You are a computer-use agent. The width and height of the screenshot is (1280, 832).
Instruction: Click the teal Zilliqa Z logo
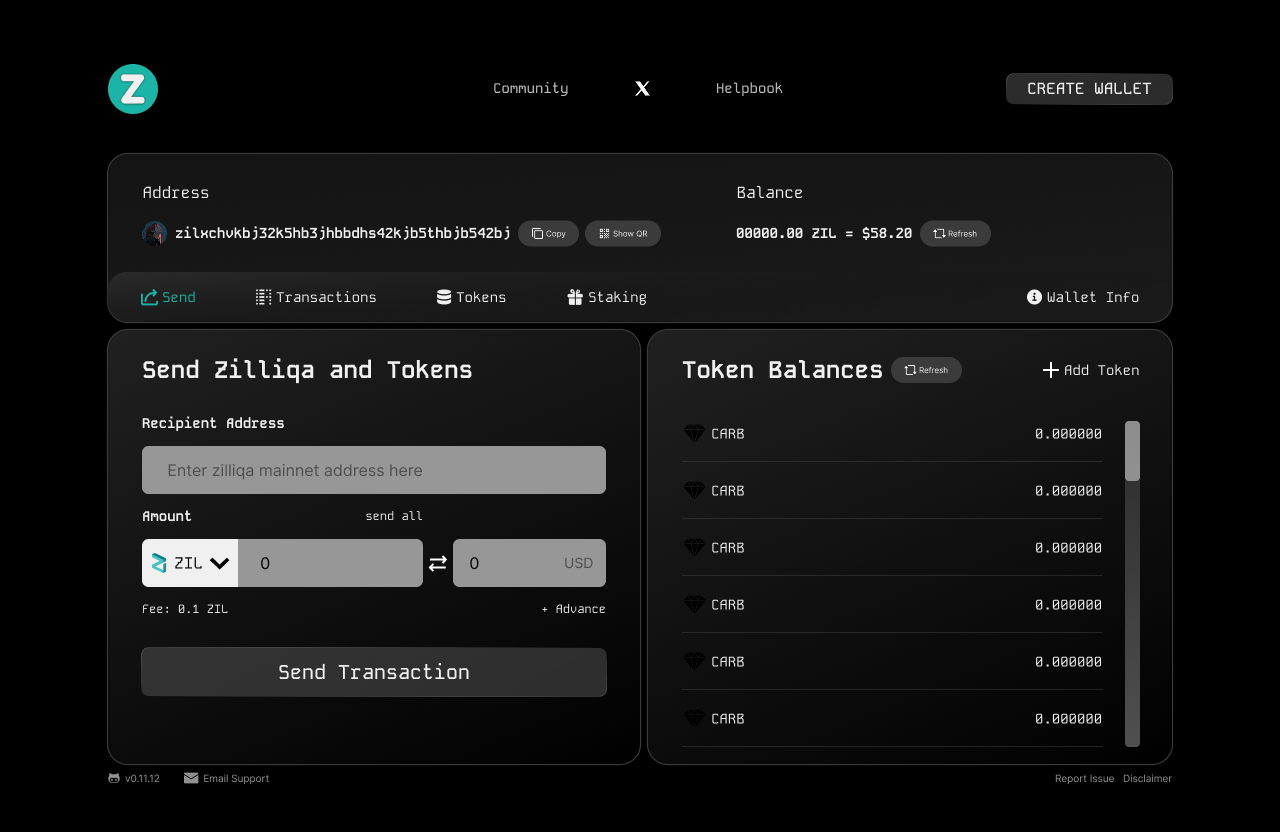(x=133, y=89)
